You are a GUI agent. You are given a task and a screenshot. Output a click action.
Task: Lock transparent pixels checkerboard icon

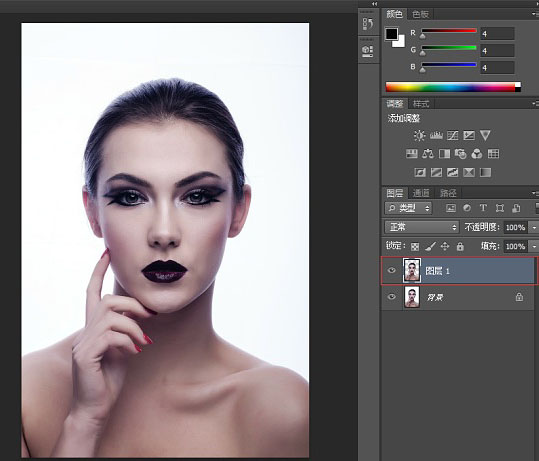pos(415,246)
